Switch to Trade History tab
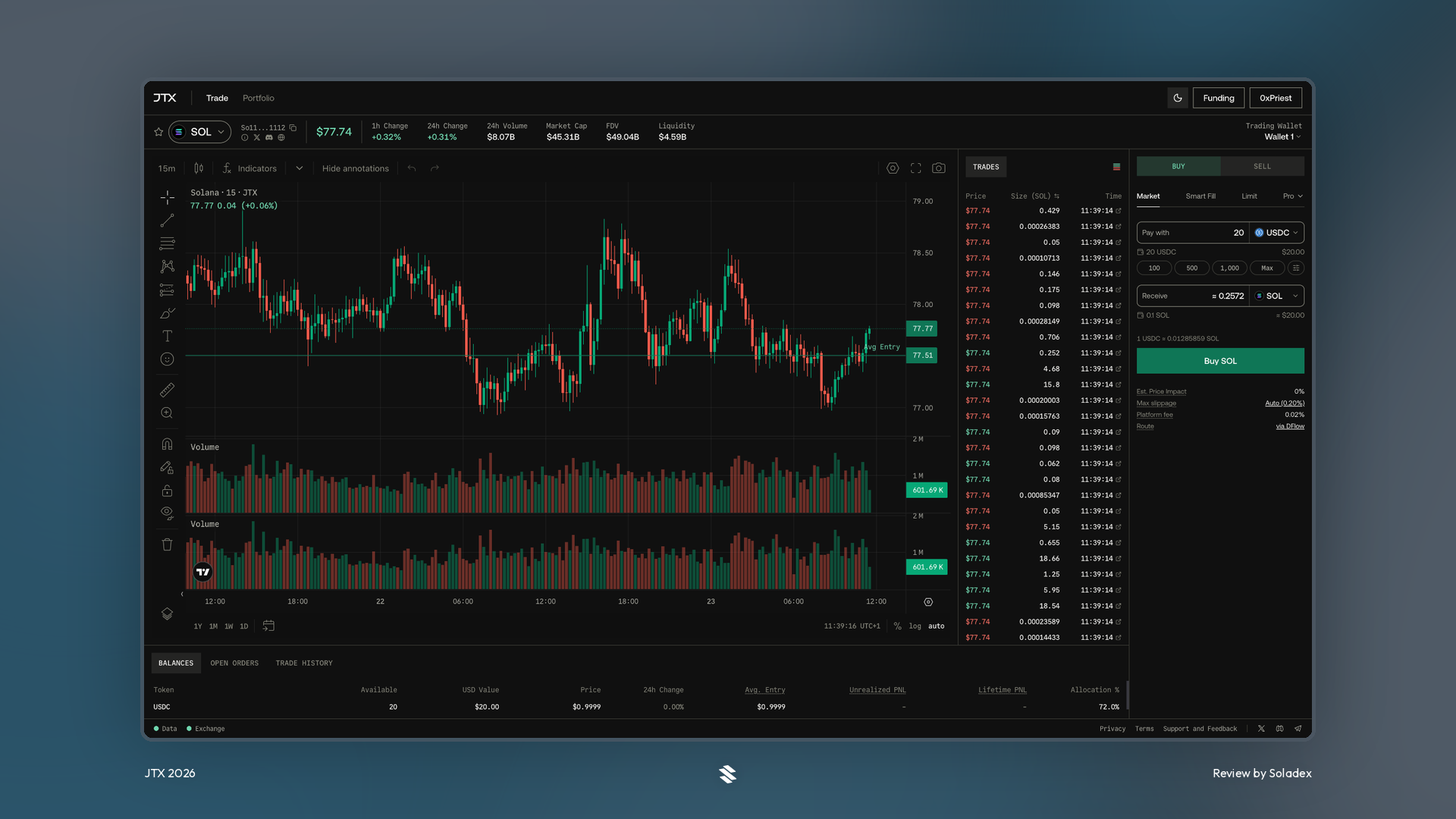Screen dimensions: 1456x819 [x=304, y=664]
